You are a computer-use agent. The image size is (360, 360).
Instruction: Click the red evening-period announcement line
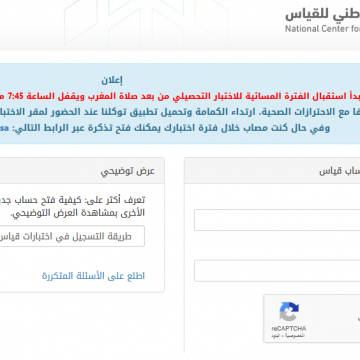(180, 97)
